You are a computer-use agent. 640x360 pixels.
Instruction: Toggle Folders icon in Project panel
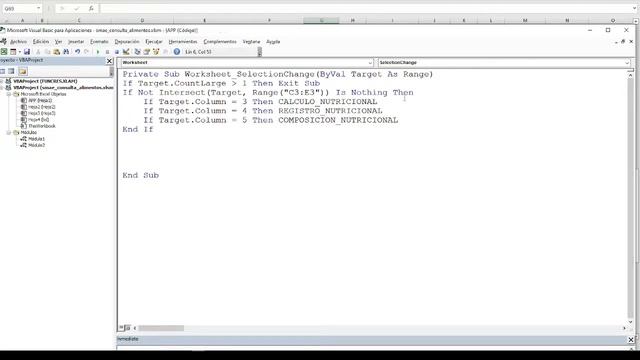23,71
